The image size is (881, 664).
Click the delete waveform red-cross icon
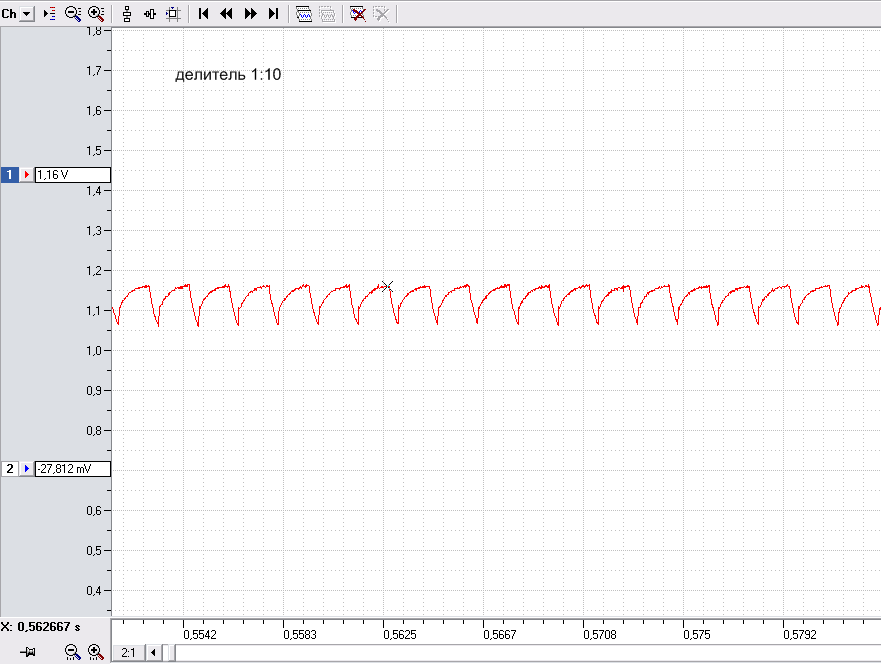(357, 13)
